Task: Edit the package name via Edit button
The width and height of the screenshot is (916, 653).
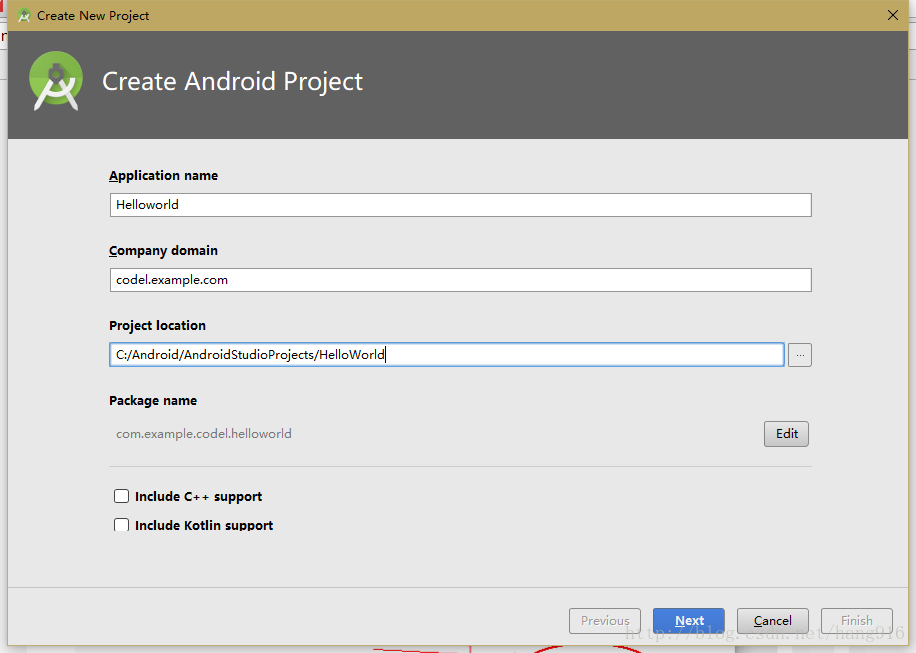Action: (x=786, y=434)
